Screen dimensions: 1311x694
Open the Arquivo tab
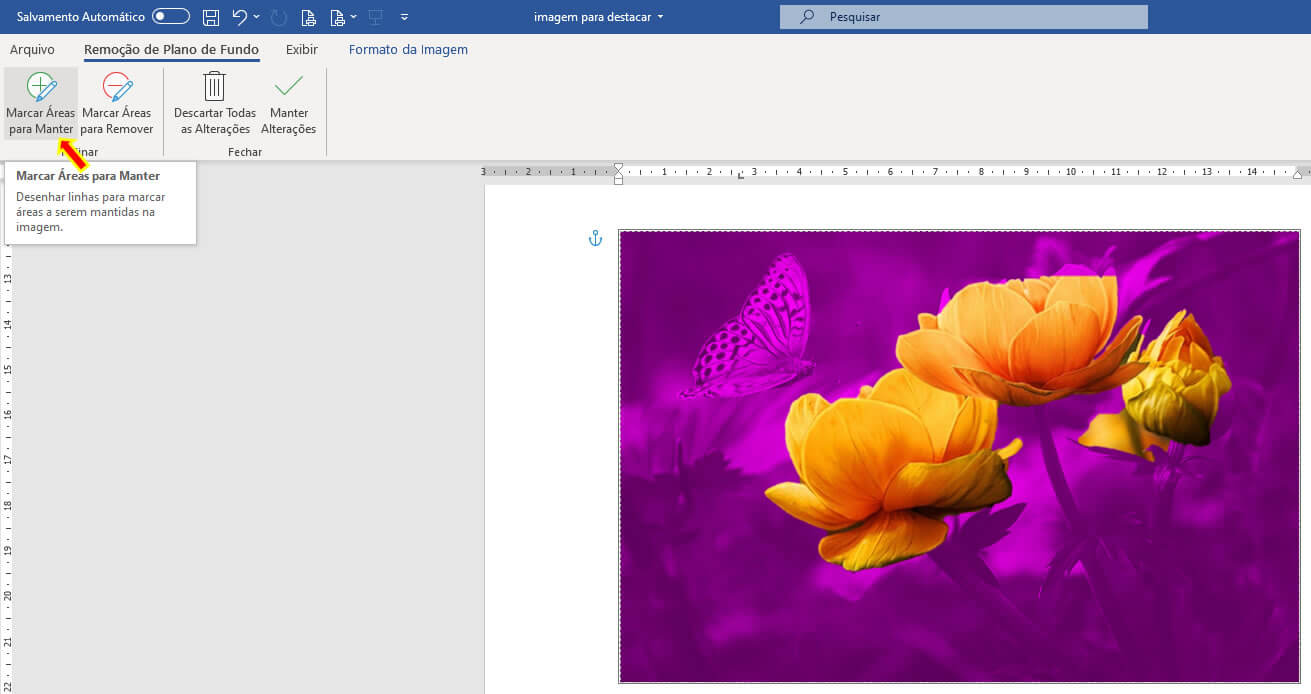tap(32, 49)
